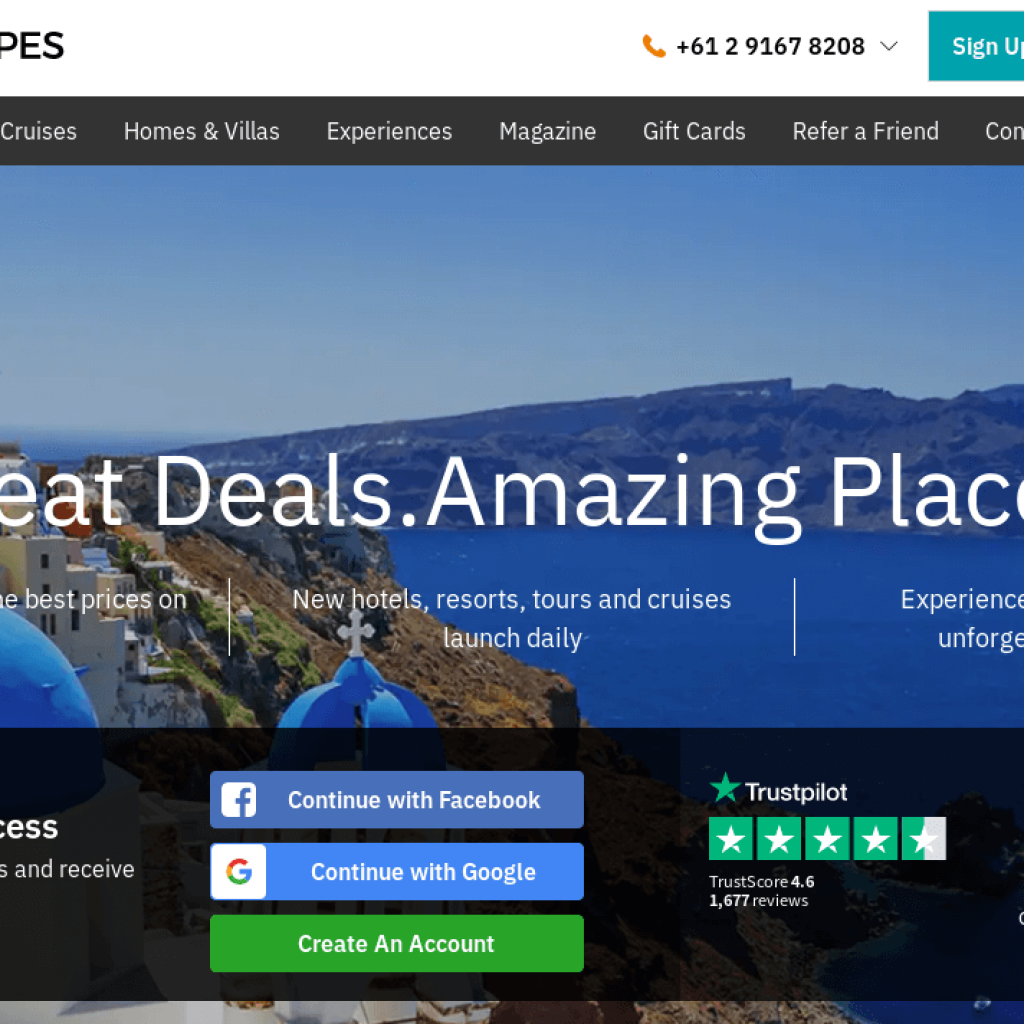
Task: Click the Facebook logo icon
Action: point(239,800)
